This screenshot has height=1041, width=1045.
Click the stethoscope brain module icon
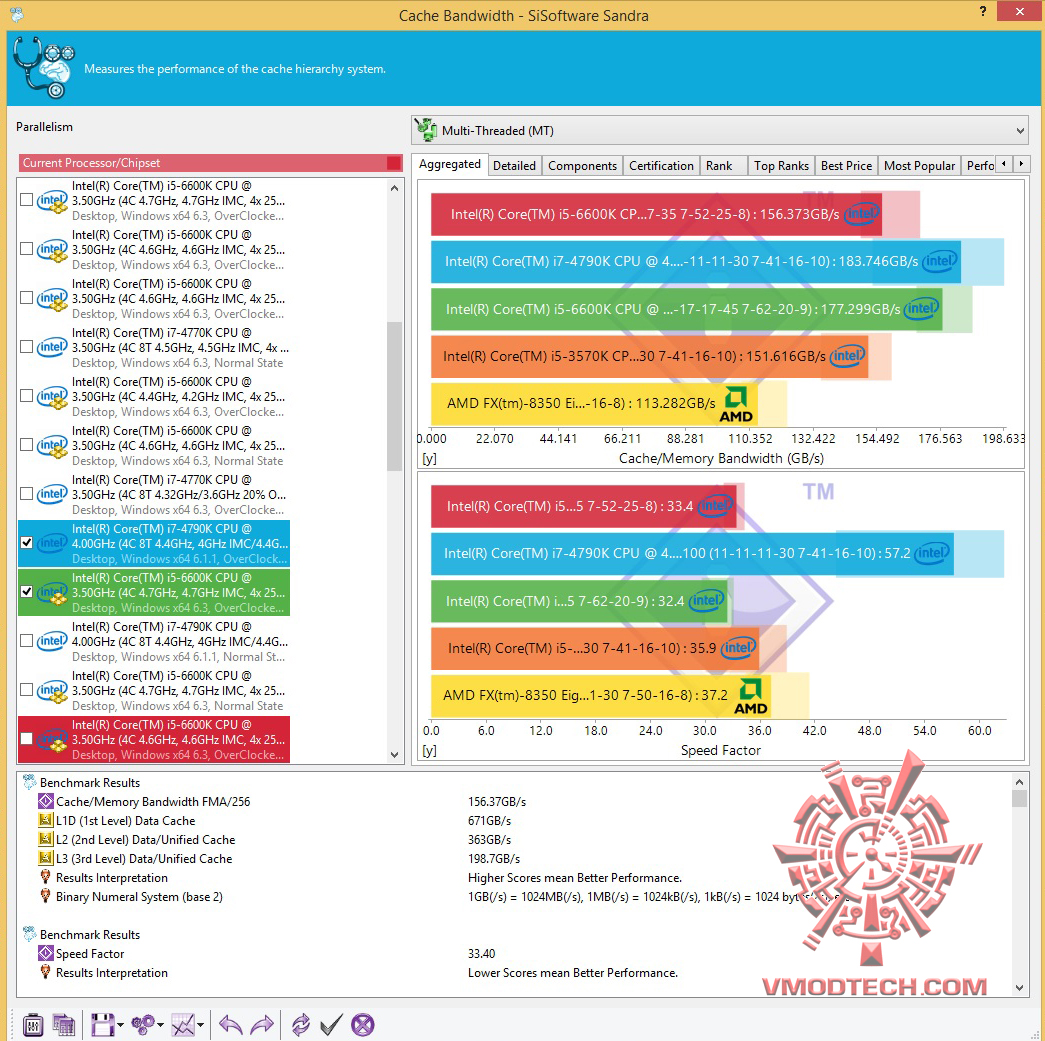[x=43, y=67]
